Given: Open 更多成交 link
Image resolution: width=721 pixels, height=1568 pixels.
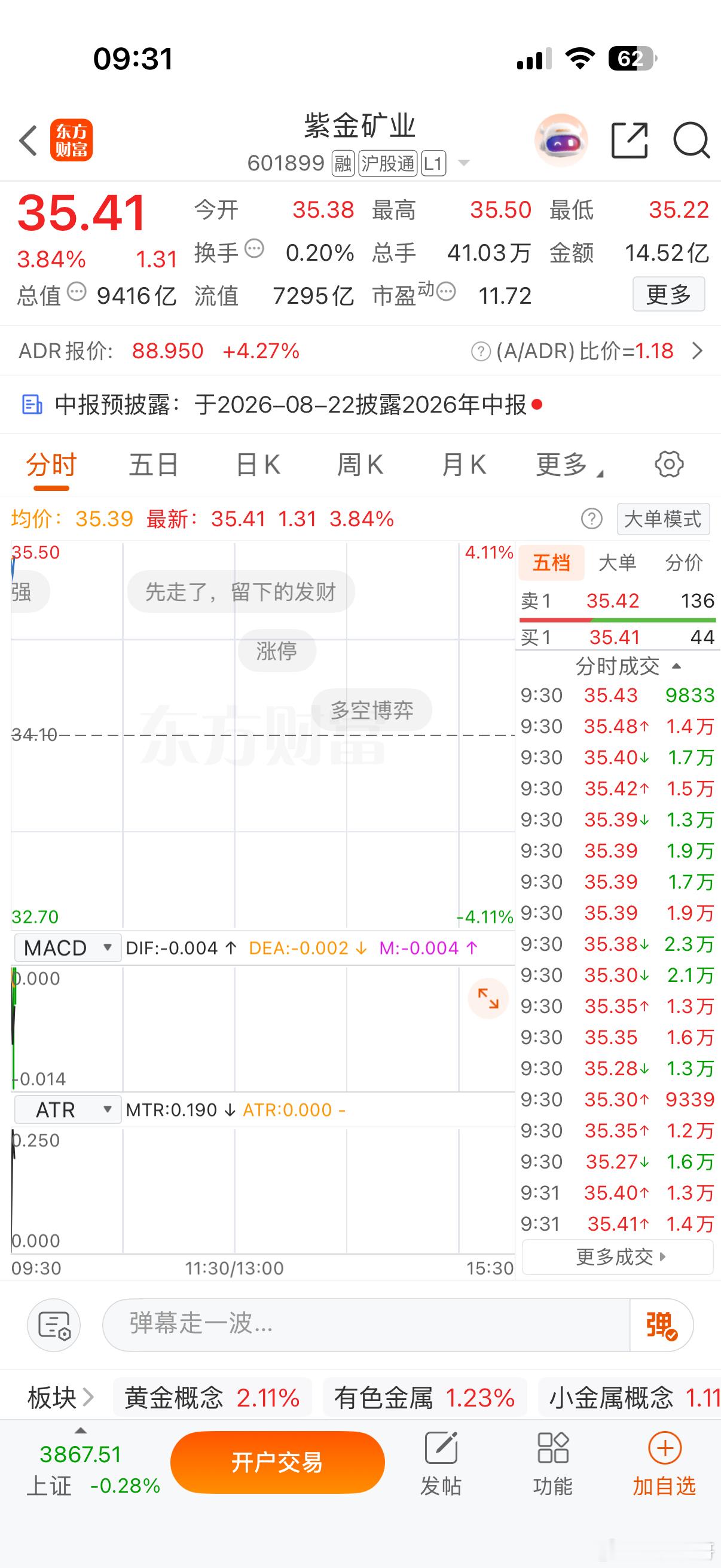Looking at the screenshot, I should coord(618,1257).
